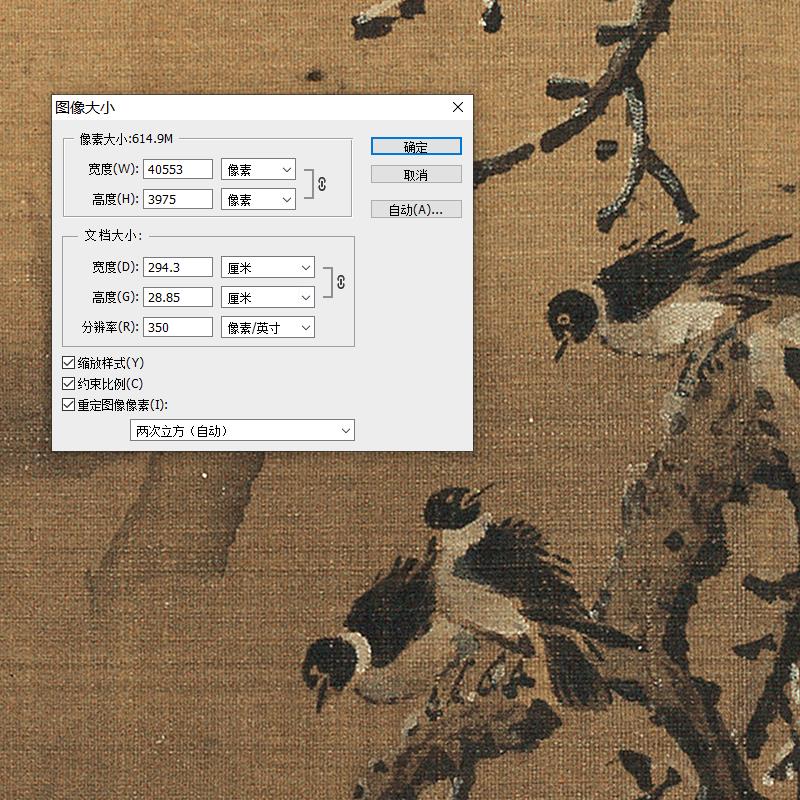
Task: Click the pixel 高度(H) input field
Action: (x=178, y=199)
